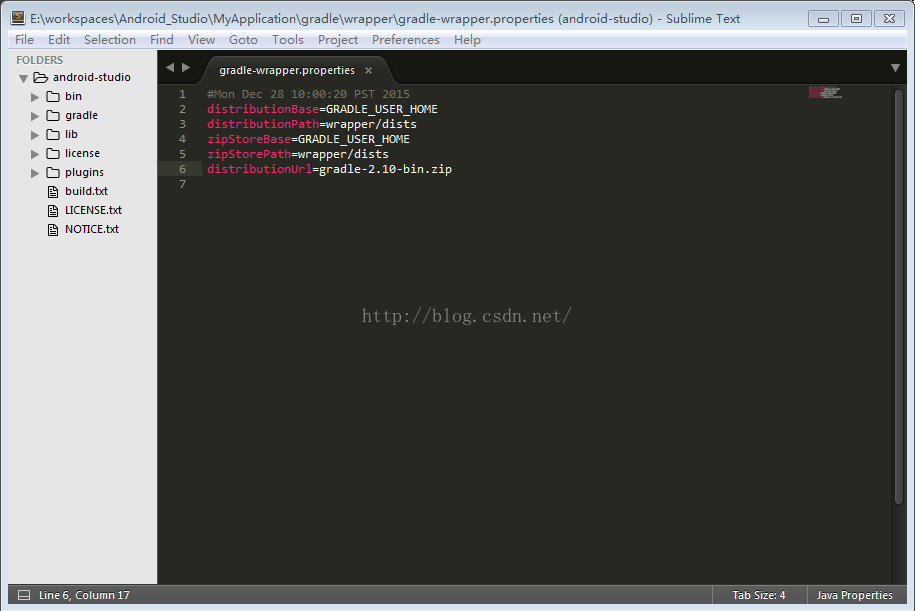
Task: Click the date comment on line 1
Action: [x=309, y=95]
